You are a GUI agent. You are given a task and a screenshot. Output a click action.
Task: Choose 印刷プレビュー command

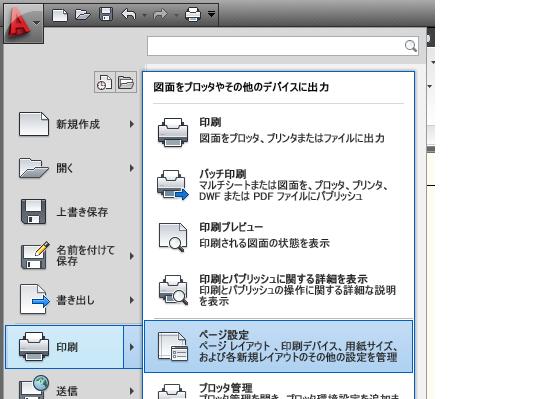pos(279,236)
